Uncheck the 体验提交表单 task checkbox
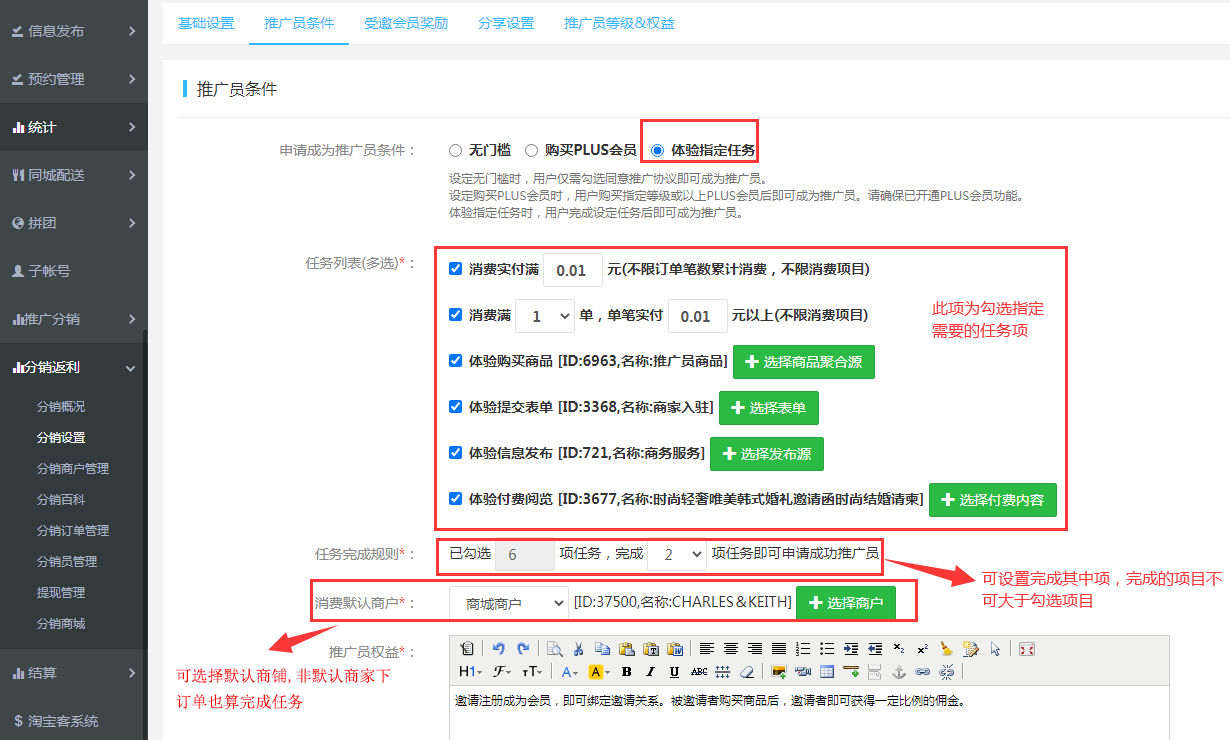Viewport: 1230px width, 740px height. 456,407
